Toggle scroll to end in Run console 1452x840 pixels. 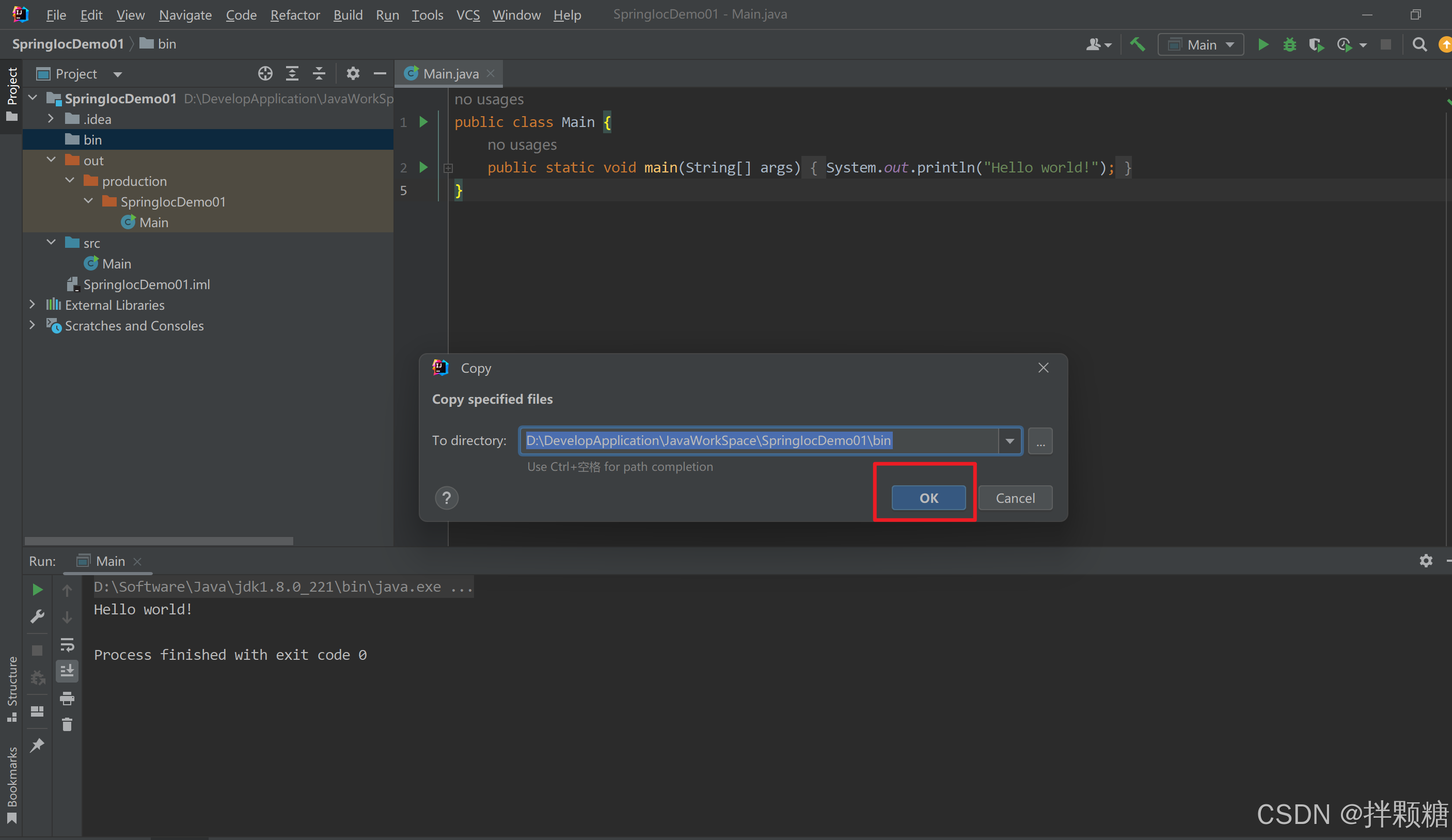coord(68,671)
